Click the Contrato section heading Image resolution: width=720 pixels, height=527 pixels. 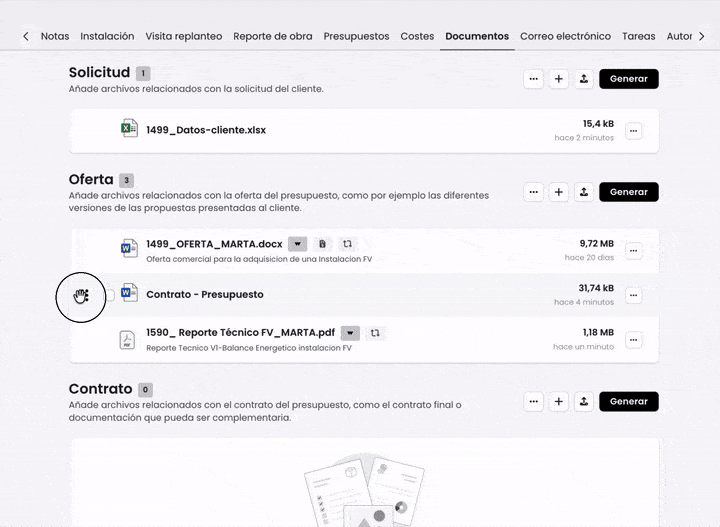tap(101, 388)
